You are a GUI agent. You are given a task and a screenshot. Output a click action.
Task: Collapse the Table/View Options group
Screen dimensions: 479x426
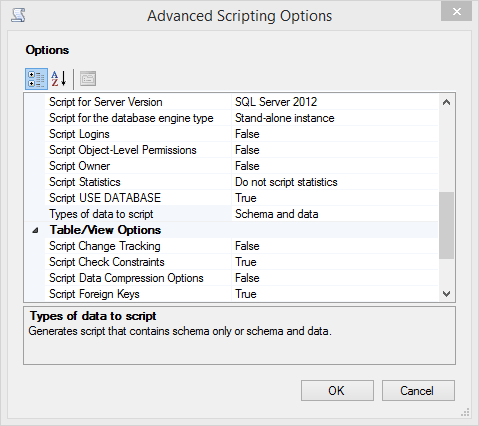click(35, 230)
